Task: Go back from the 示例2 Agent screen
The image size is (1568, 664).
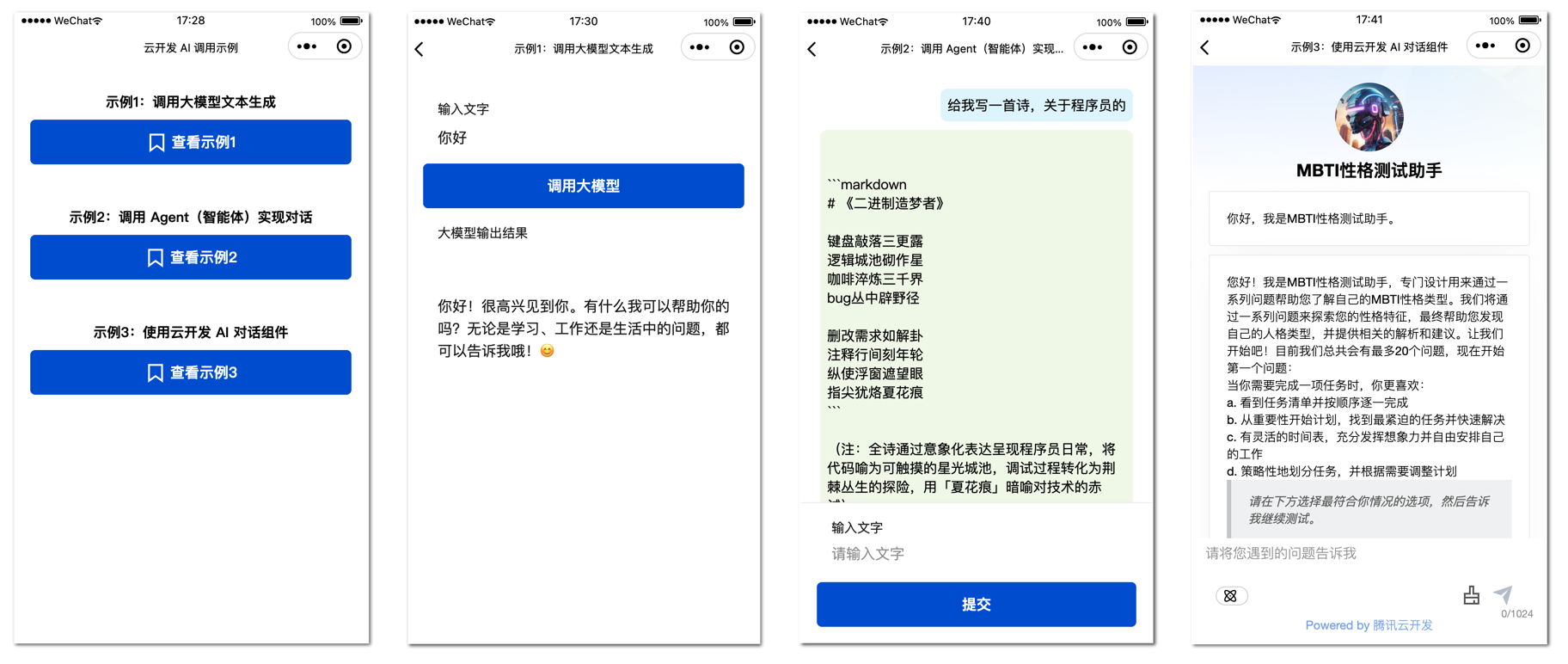Action: point(812,49)
